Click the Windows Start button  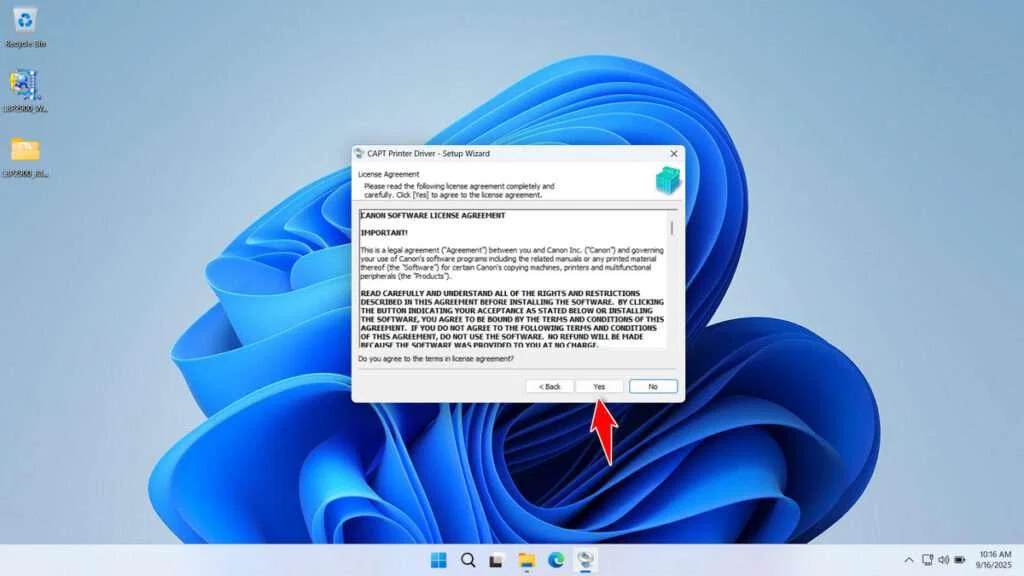click(439, 560)
